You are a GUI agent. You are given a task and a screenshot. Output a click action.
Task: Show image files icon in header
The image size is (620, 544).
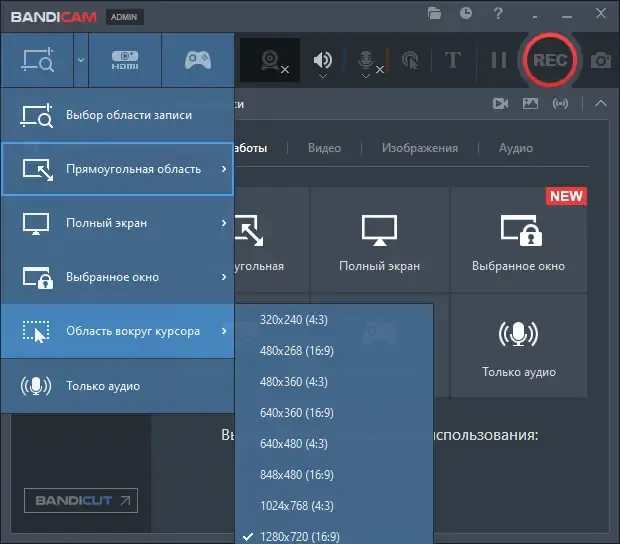click(530, 104)
